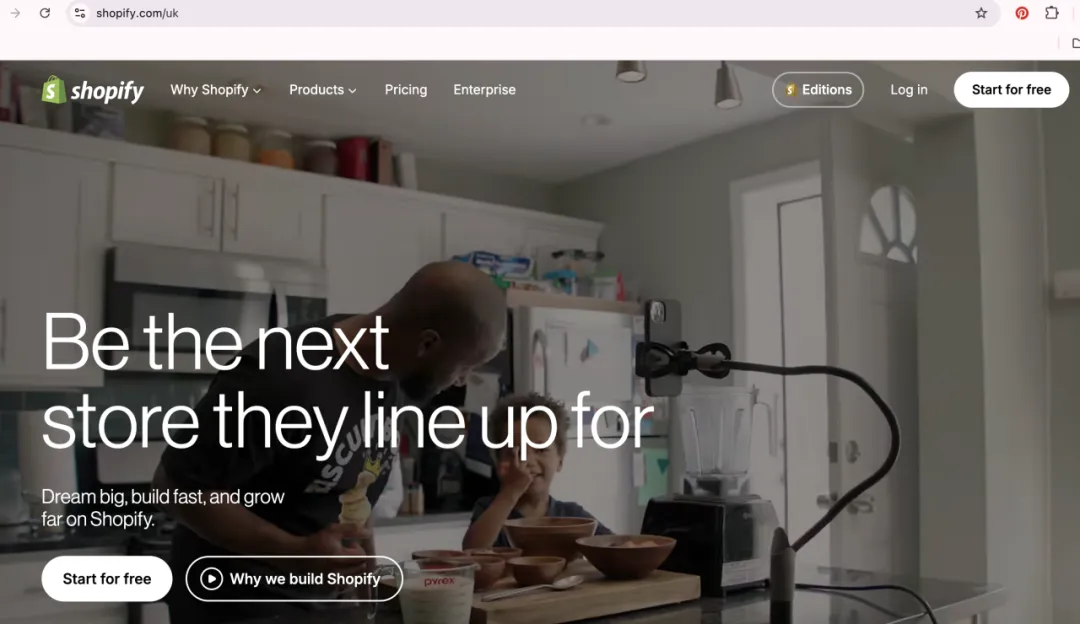Viewport: 1080px width, 624px height.
Task: Expand the Why Shopify dropdown menu
Action: (216, 90)
